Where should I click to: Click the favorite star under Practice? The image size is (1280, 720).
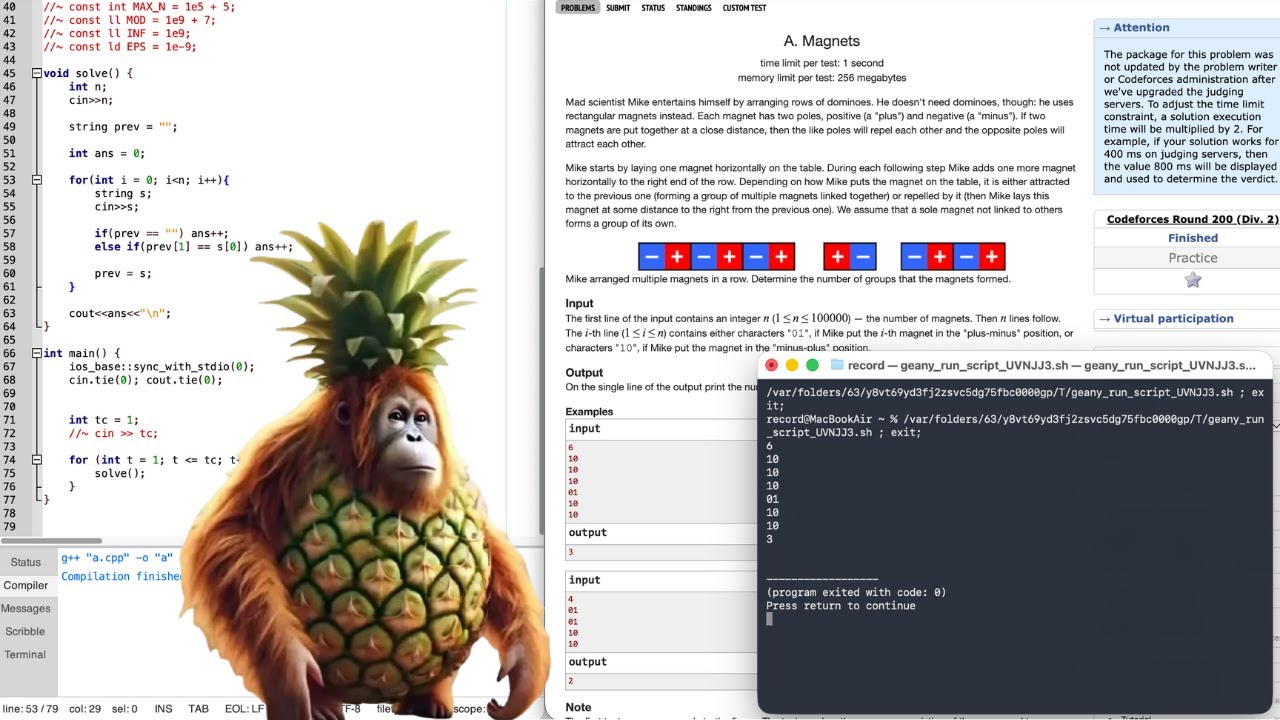click(x=1192, y=280)
